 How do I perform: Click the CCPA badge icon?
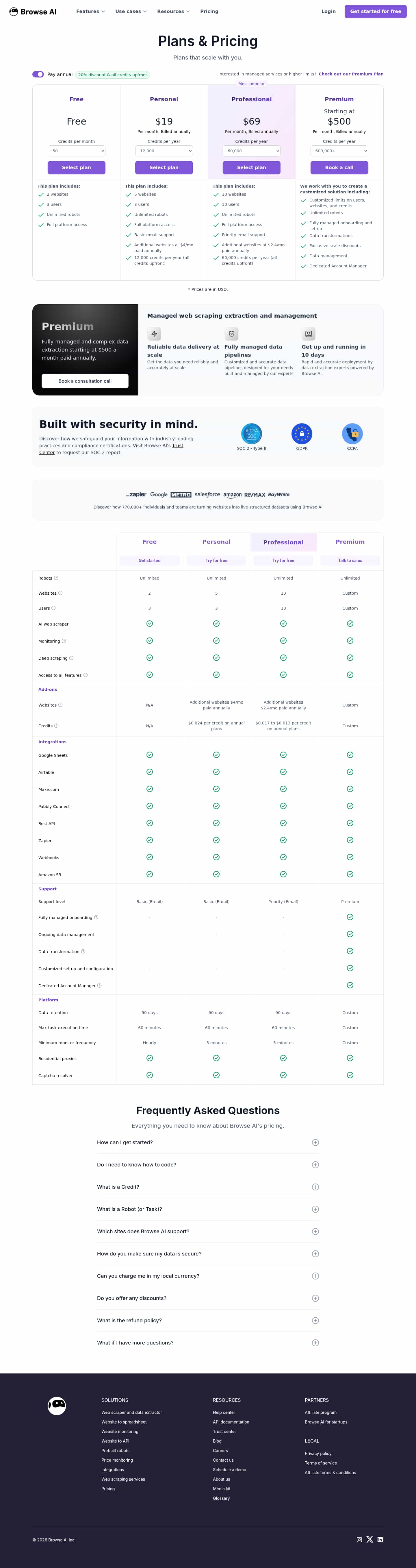click(x=352, y=433)
